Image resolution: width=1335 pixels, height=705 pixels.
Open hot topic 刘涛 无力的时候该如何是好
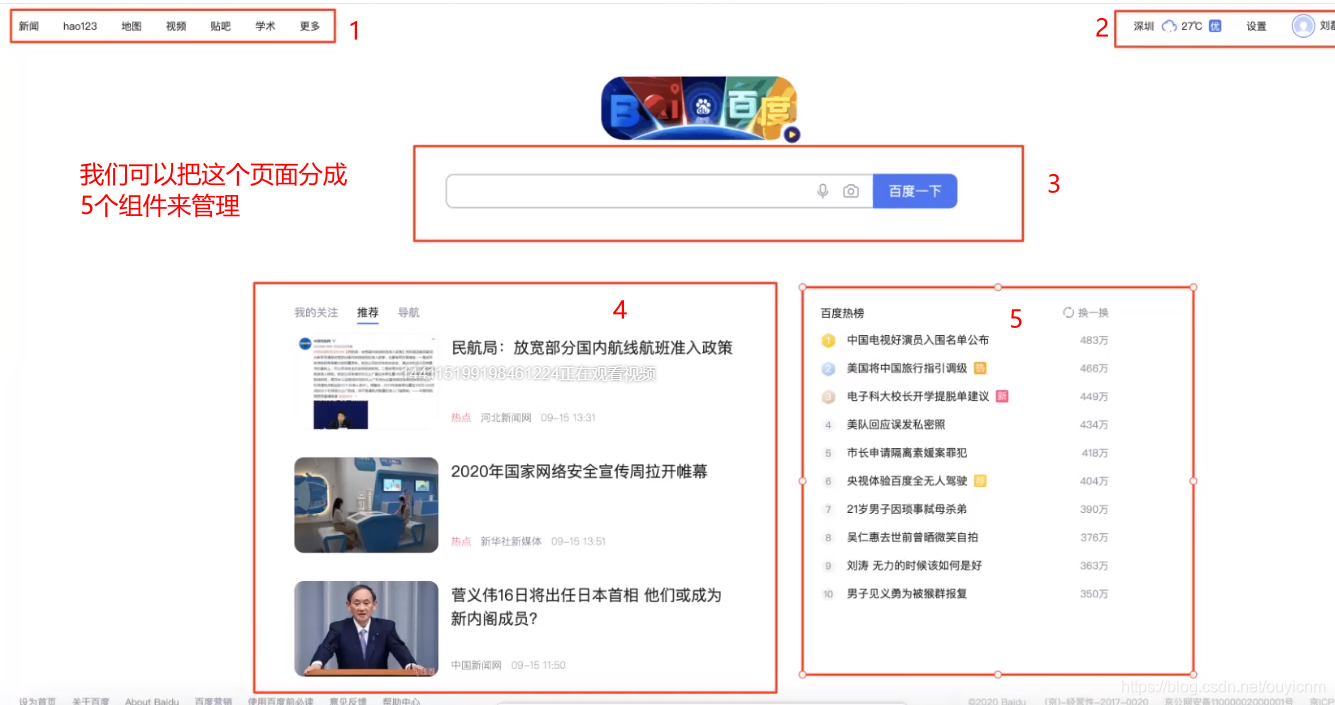[914, 565]
